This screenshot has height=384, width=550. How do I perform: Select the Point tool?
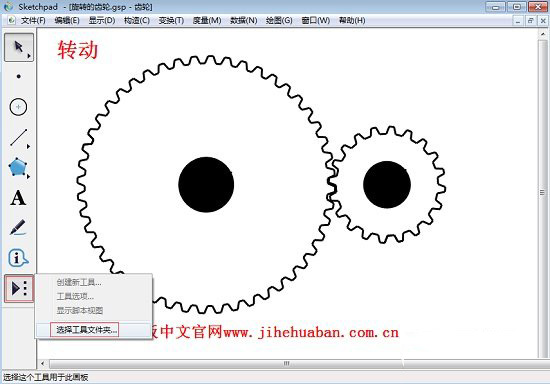pyautogui.click(x=19, y=76)
